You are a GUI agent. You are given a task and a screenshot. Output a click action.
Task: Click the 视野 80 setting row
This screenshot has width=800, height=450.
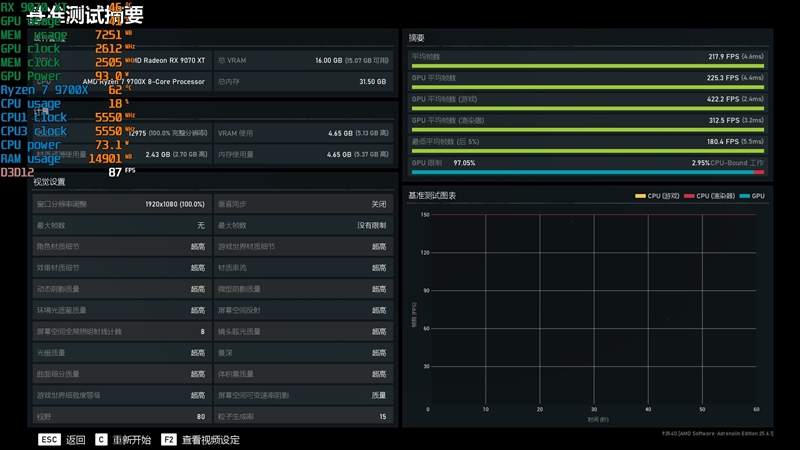(121, 416)
